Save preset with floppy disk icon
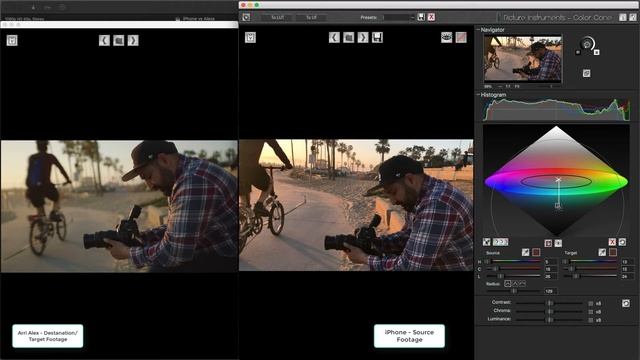The height and width of the screenshot is (360, 640). (x=421, y=17)
